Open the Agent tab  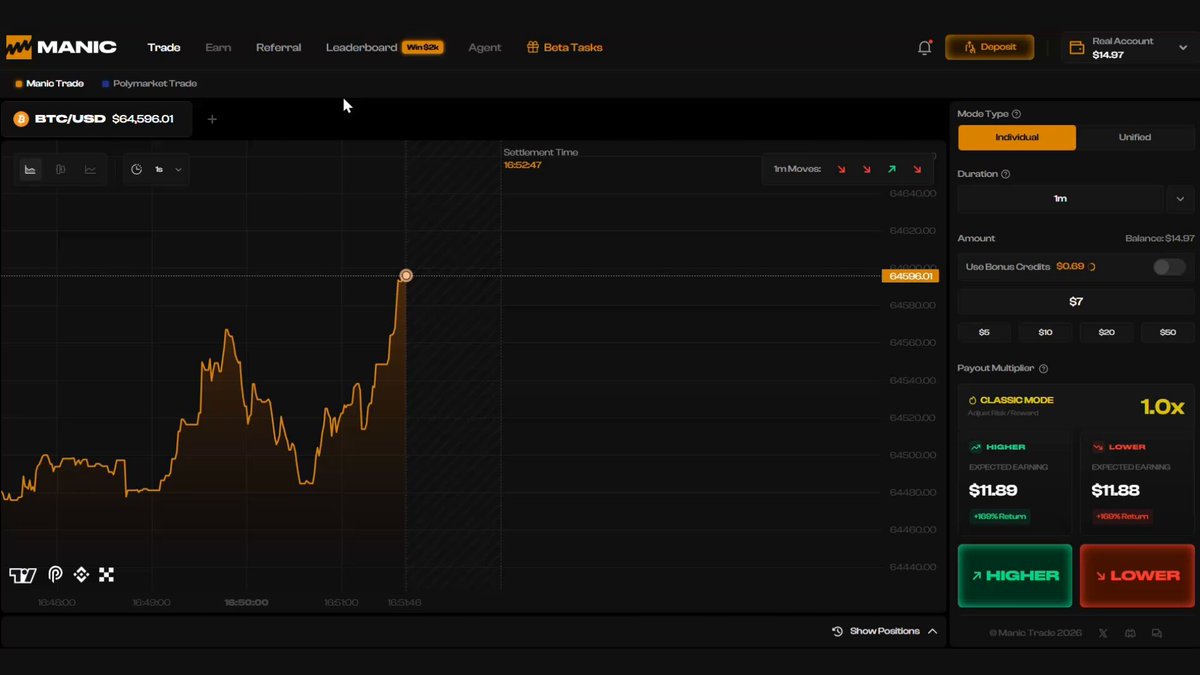pos(485,48)
